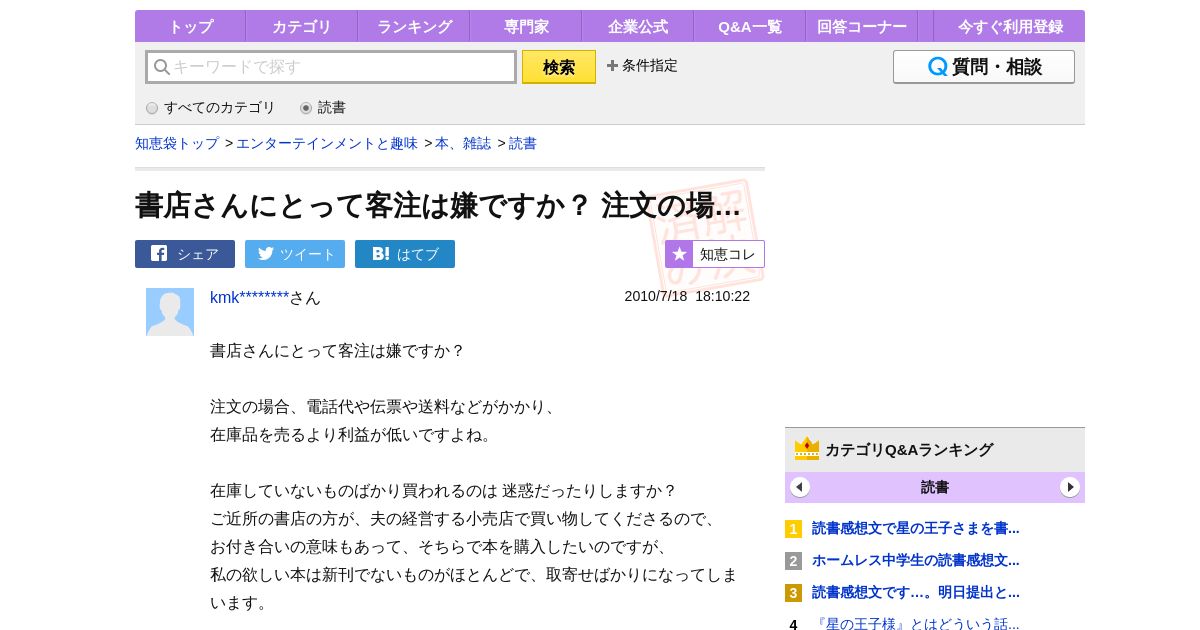Image resolution: width=1200 pixels, height=630 pixels.
Task: Click the 読書 ranking category label
Action: (935, 488)
